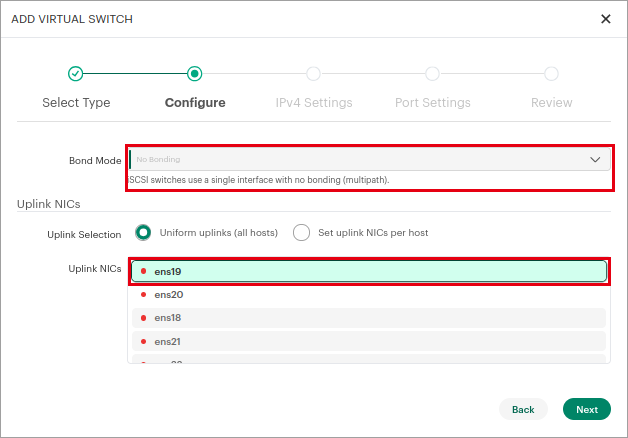The width and height of the screenshot is (628, 438).
Task: Select the ens19 uplink NIC
Action: [369, 271]
